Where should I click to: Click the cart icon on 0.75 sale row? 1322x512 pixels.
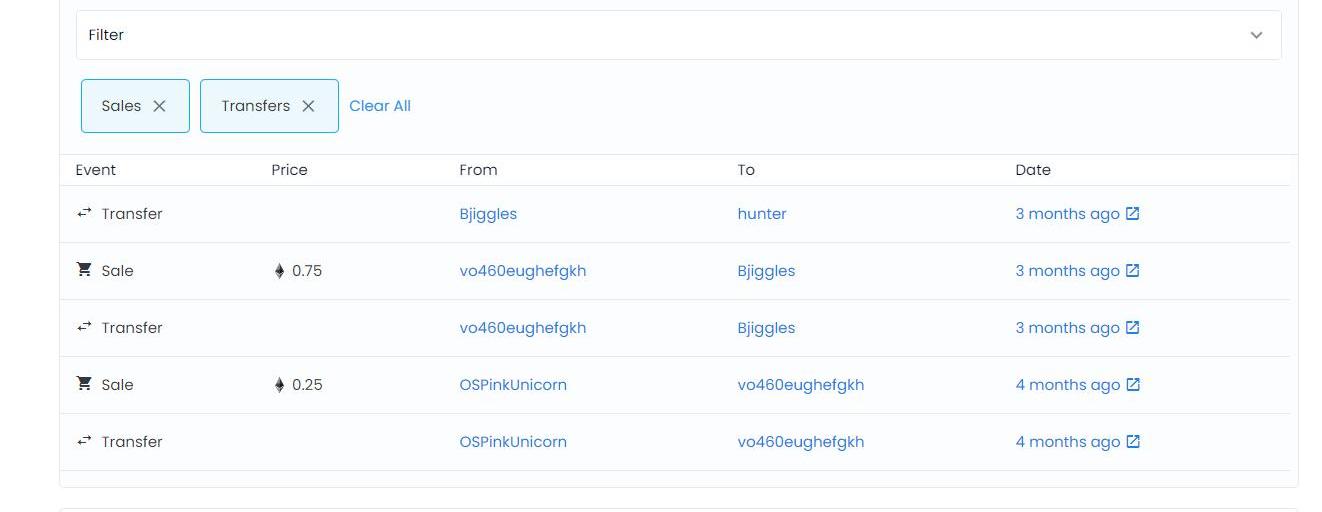pos(84,270)
